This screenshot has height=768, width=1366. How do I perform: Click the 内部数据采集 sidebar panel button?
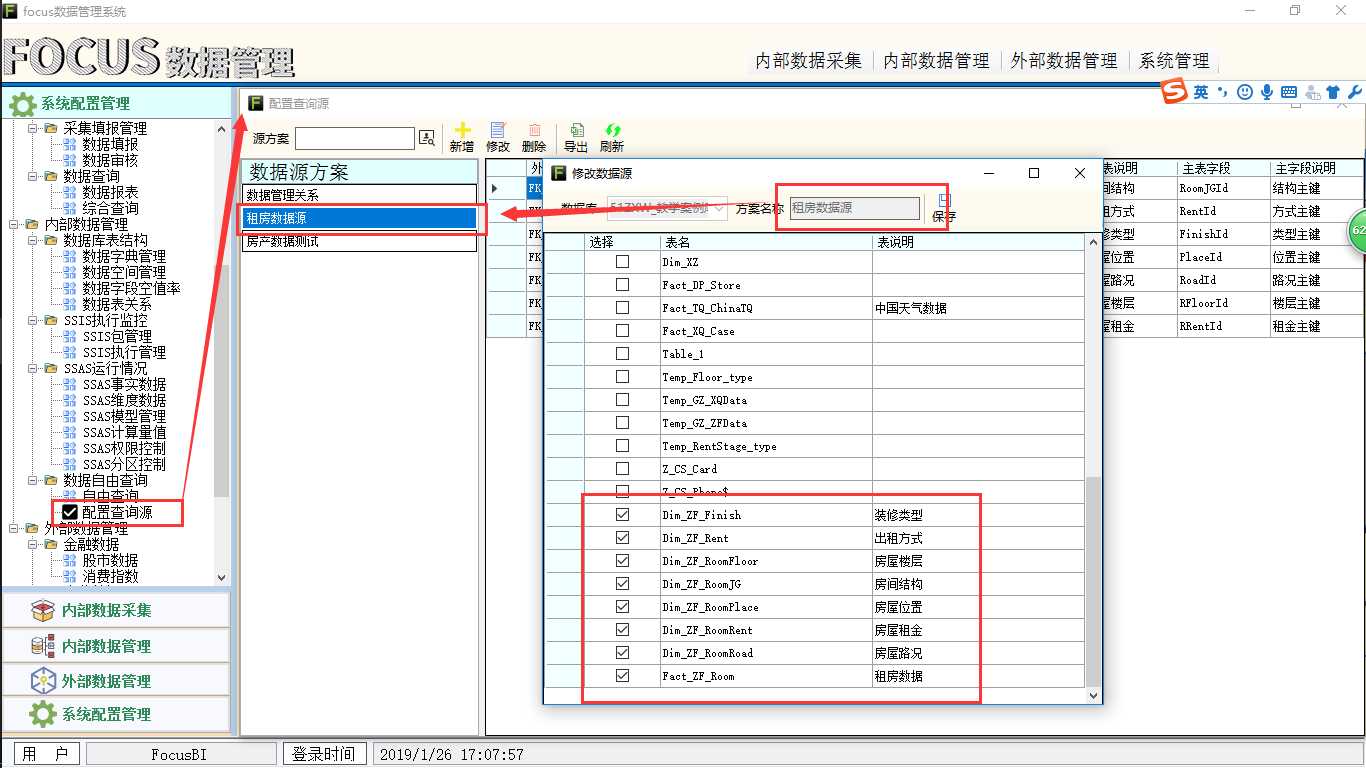click(x=116, y=610)
